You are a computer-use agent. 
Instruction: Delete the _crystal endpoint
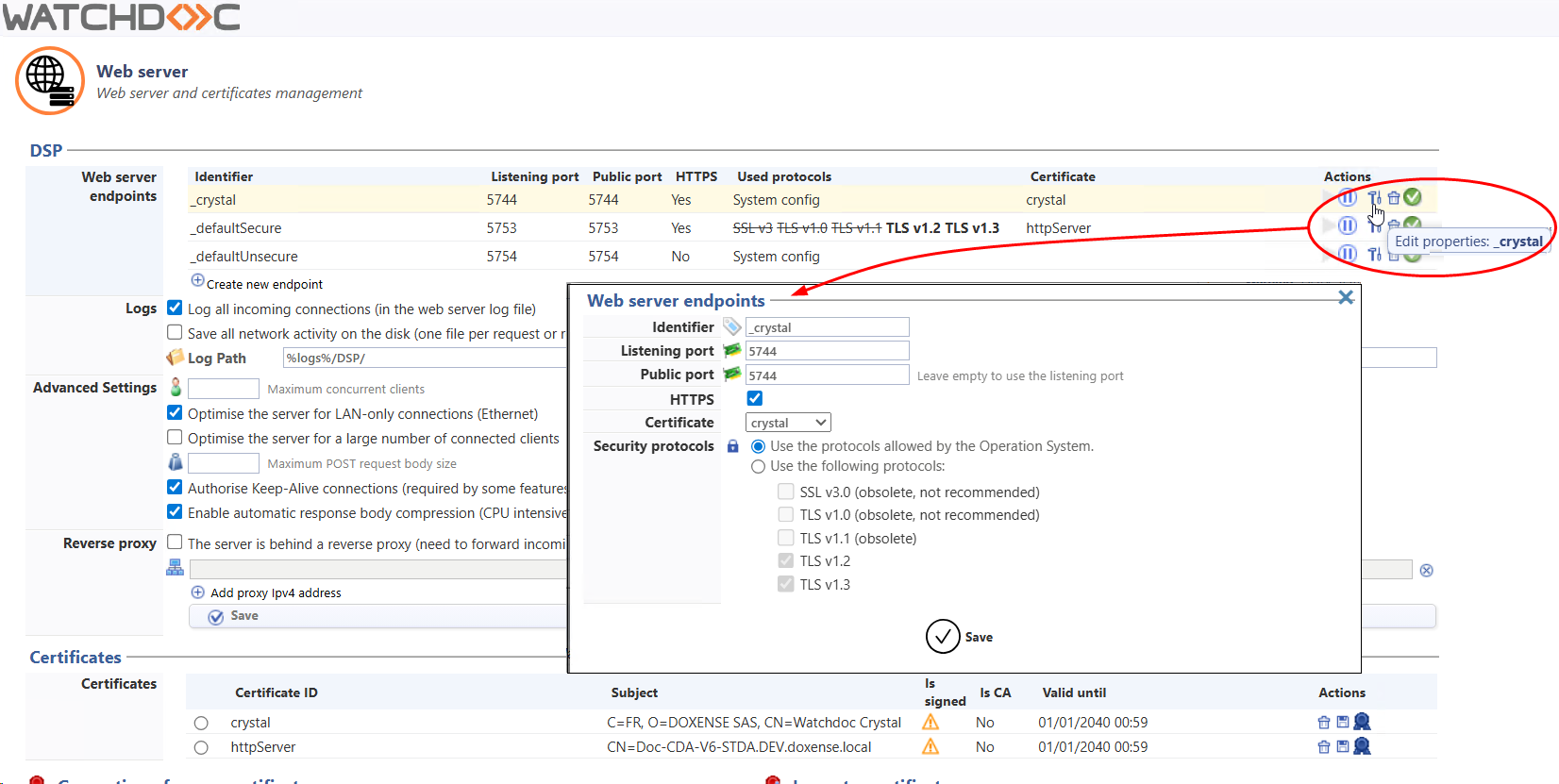click(1394, 198)
